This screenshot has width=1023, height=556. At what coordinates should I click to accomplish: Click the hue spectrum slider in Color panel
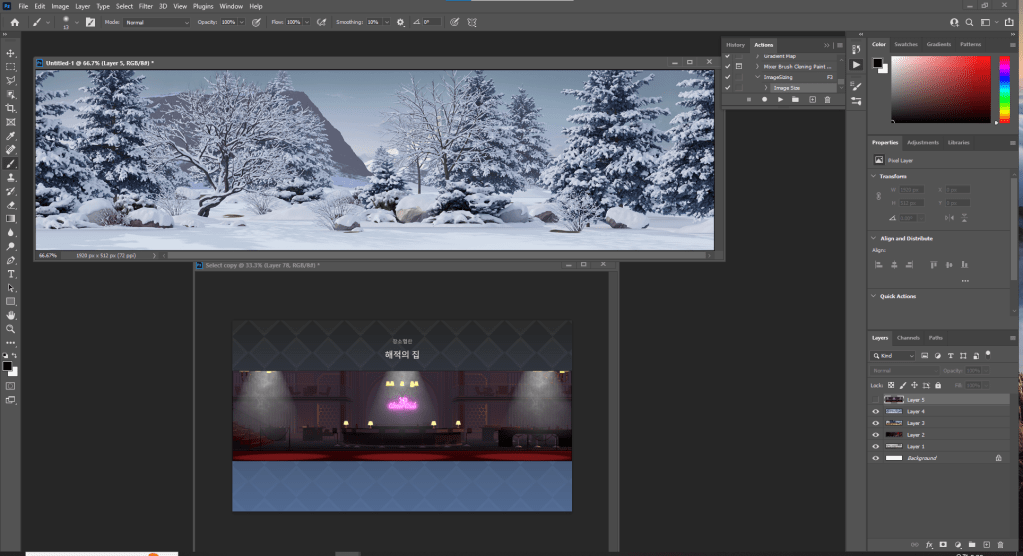point(1004,88)
